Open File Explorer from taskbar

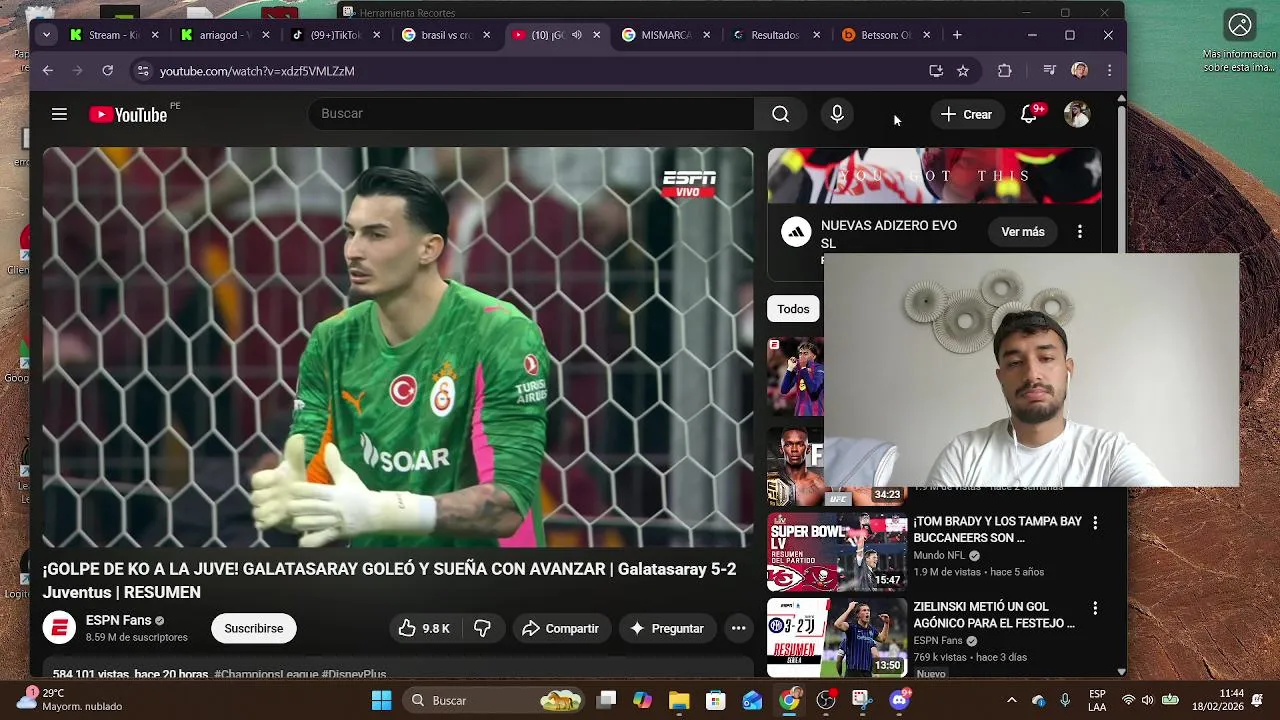pos(679,700)
